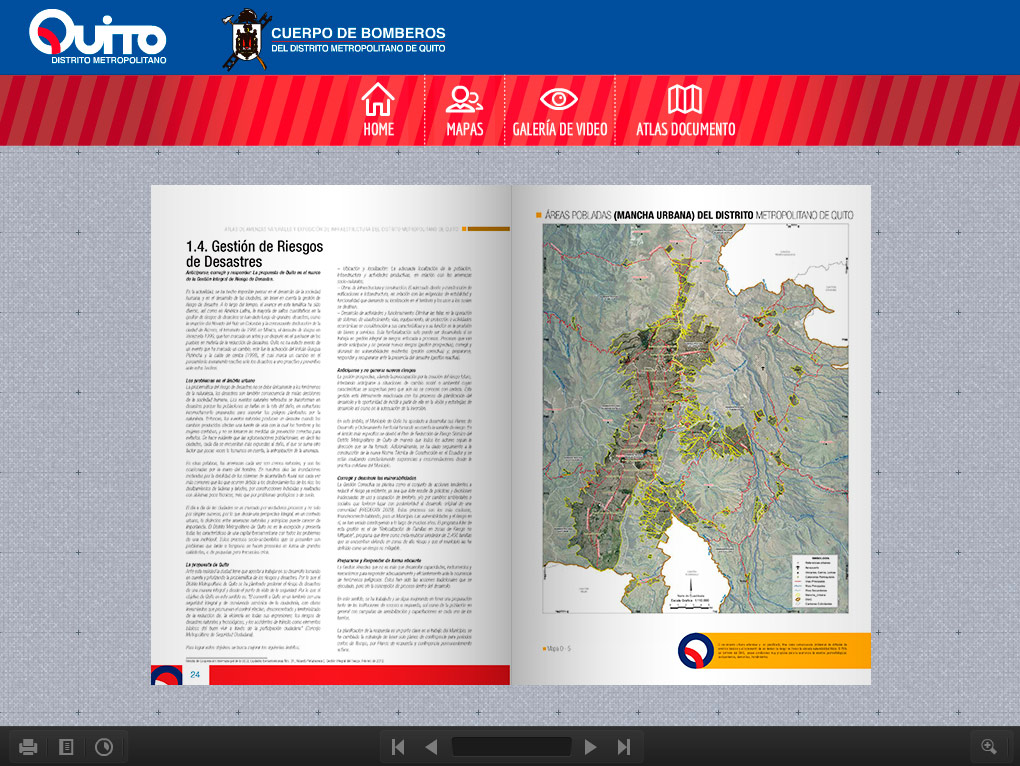This screenshot has height=766, width=1020.
Task: Open the Cuerpo de Bomberos title link
Action: (x=358, y=39)
